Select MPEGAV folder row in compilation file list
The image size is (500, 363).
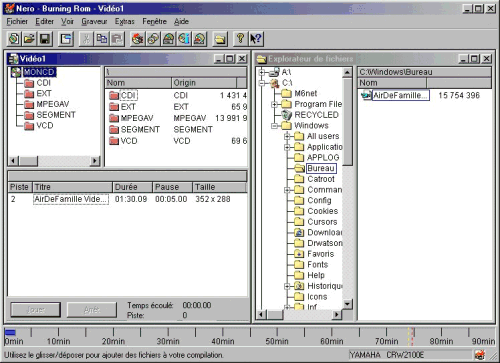(x=177, y=118)
